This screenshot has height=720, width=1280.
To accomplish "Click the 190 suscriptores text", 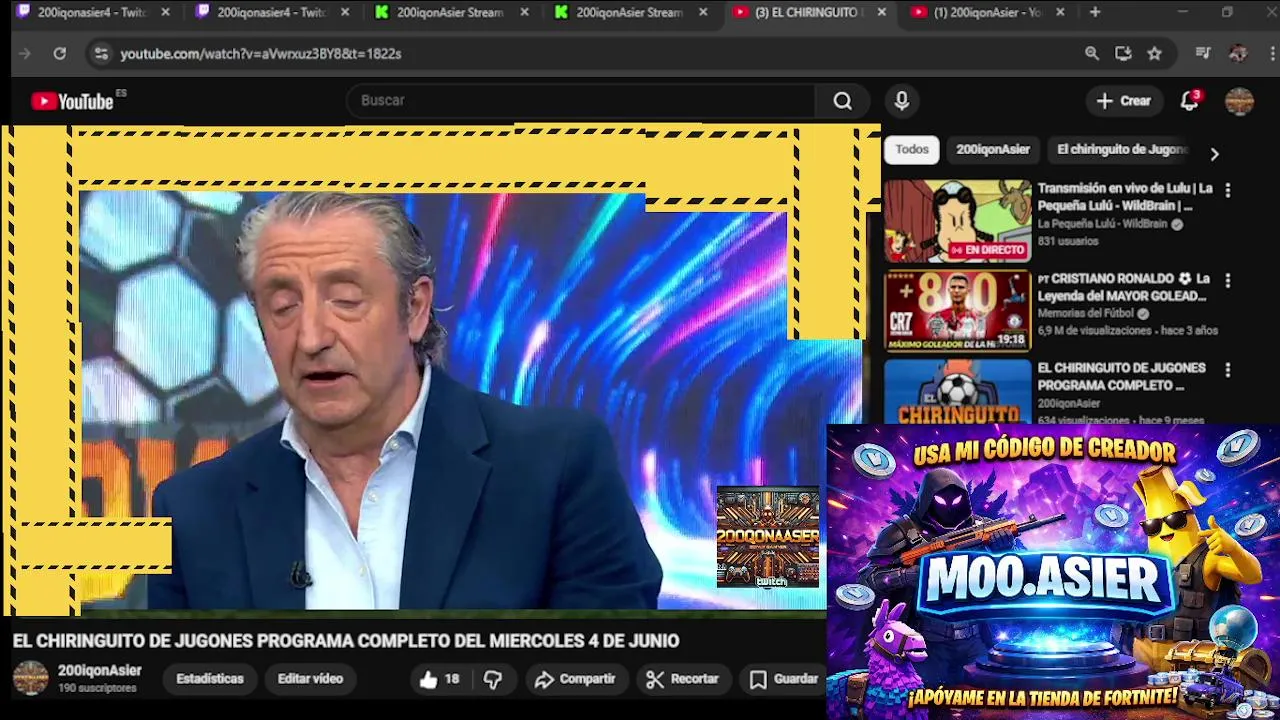I will 97,688.
